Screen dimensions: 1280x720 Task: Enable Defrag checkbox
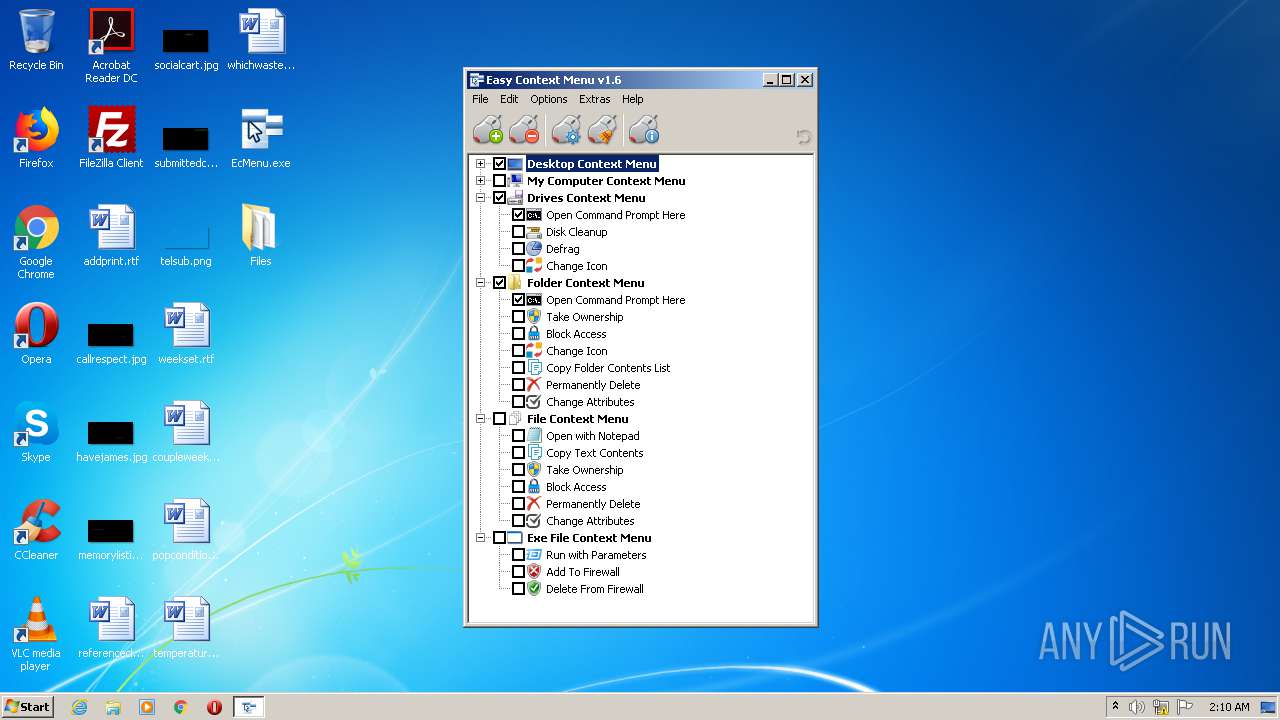coord(519,249)
